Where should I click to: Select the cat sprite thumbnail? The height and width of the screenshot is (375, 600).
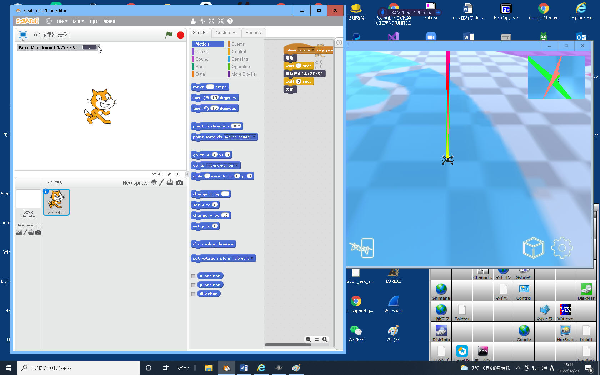point(56,202)
